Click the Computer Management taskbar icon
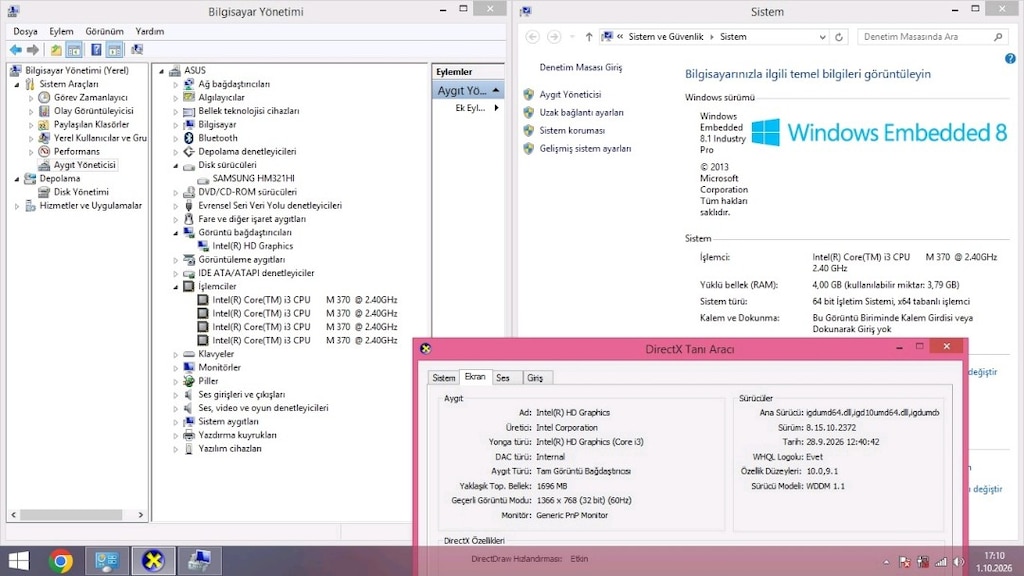Viewport: 1024px width, 576px height. pyautogui.click(x=199, y=561)
